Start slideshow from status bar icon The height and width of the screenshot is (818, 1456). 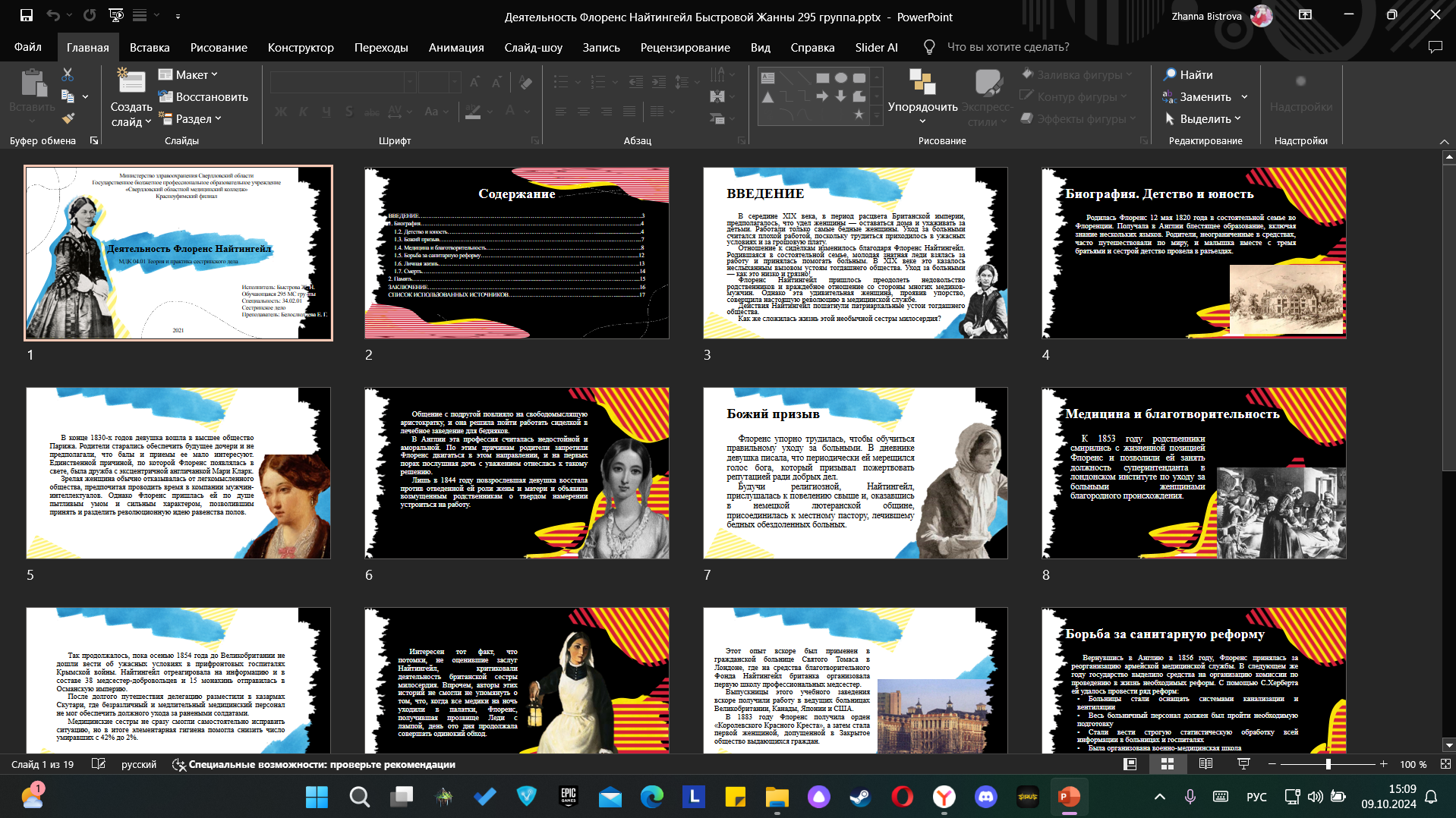coord(1243,764)
